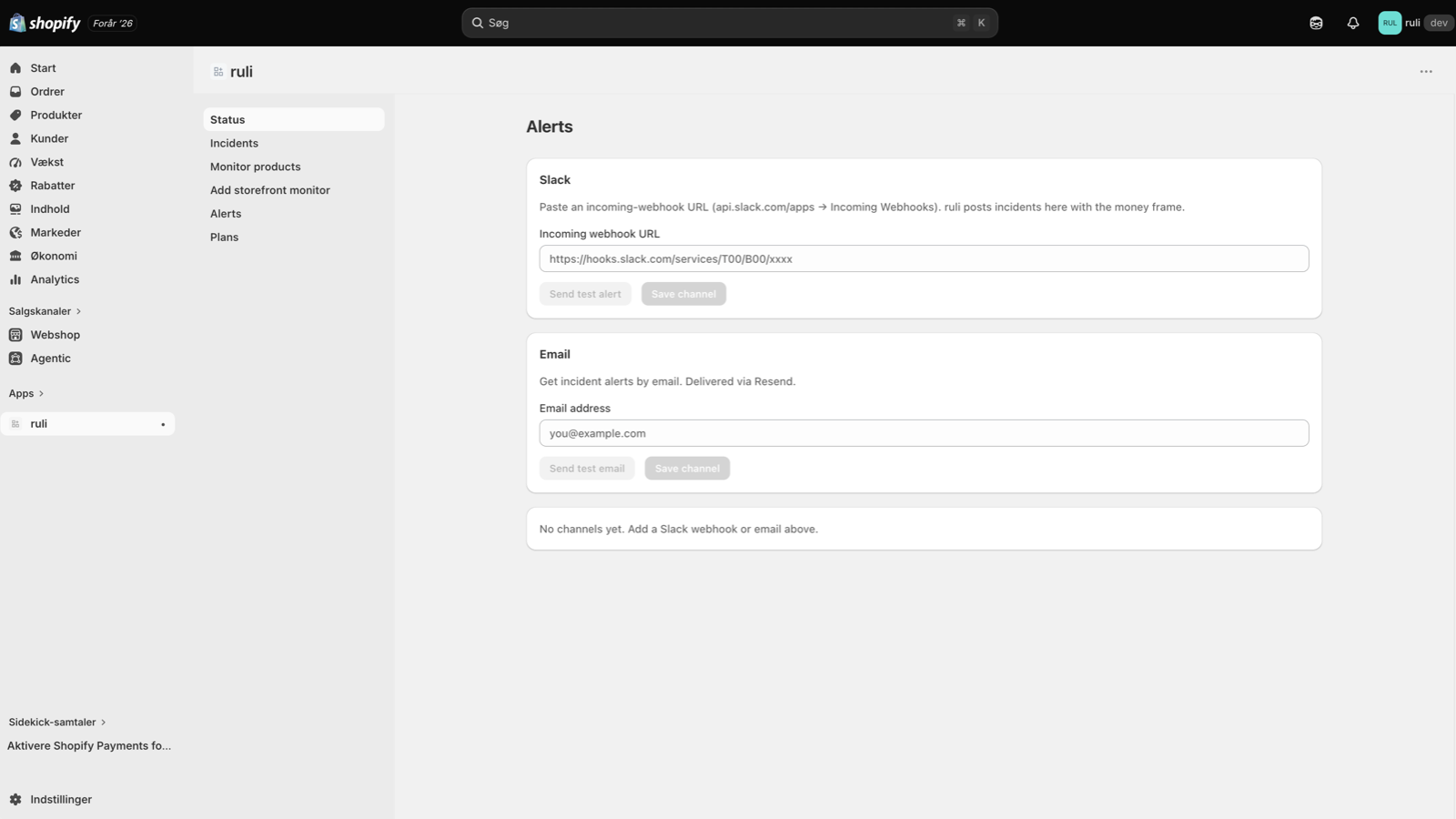The height and width of the screenshot is (819, 1456).
Task: Click the Søg search bar
Action: click(730, 23)
